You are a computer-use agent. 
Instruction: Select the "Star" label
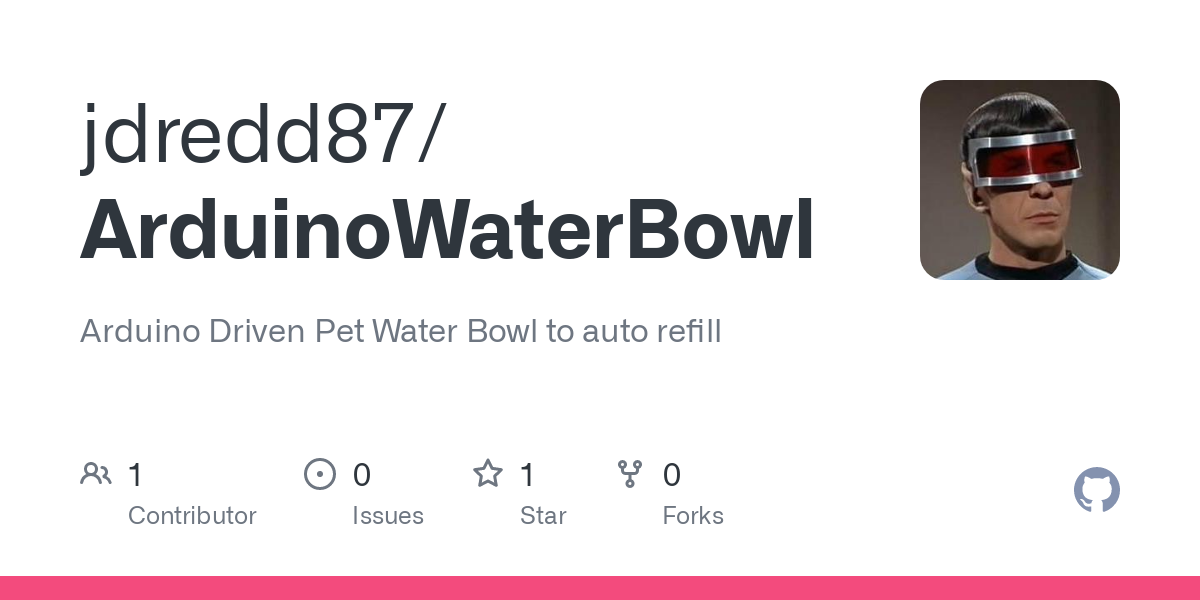pos(543,516)
